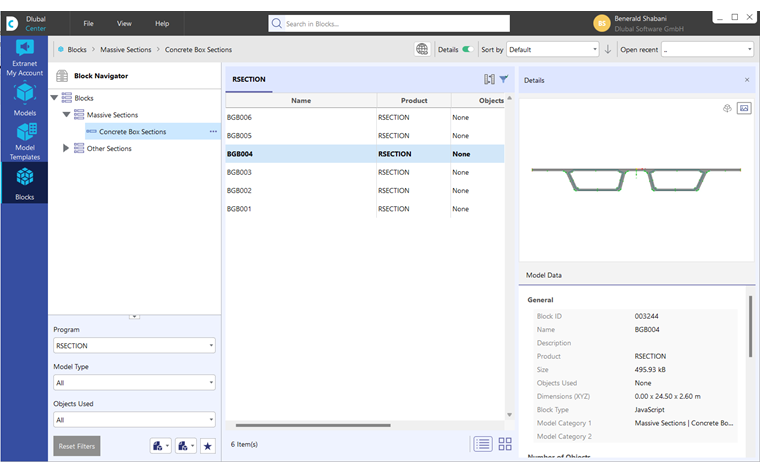Open the second block export dropdown button
Image resolution: width=760 pixels, height=473 pixels.
coord(186,446)
